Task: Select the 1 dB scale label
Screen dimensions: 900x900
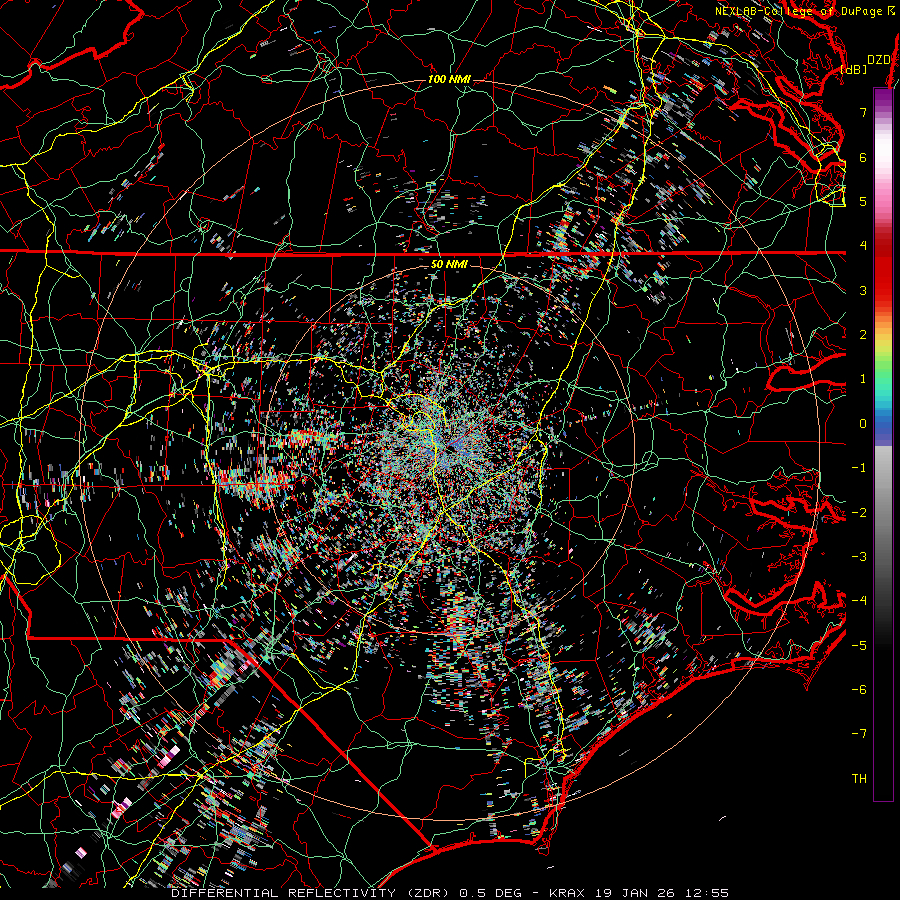Action: coord(863,379)
